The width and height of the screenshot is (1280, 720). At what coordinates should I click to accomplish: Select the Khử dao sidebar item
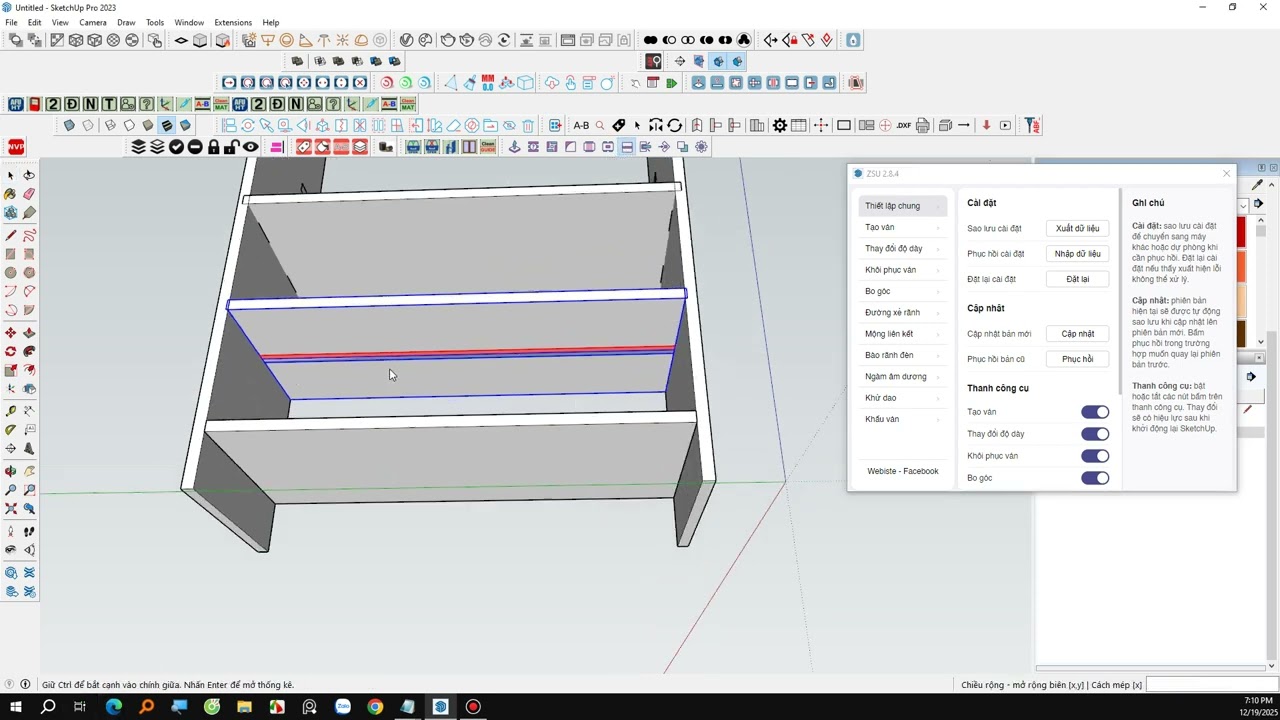903,398
